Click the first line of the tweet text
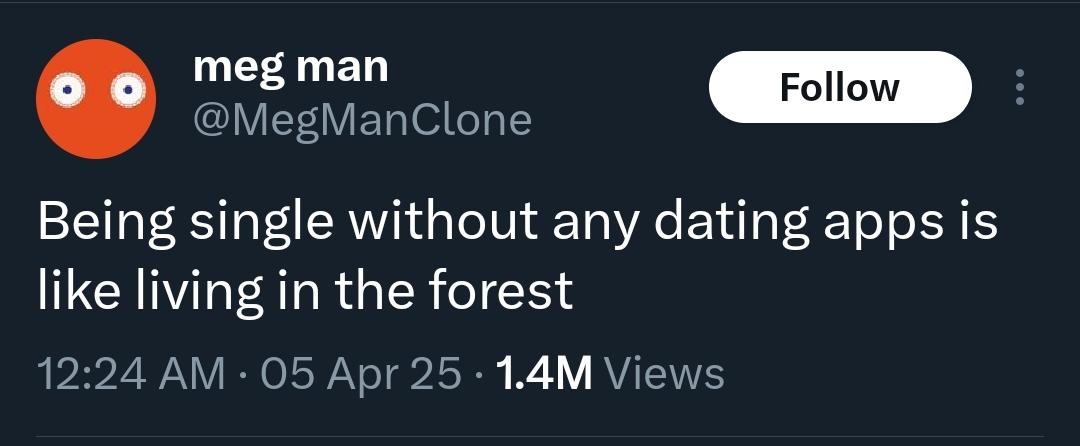This screenshot has height=446, width=1080. coord(517,224)
